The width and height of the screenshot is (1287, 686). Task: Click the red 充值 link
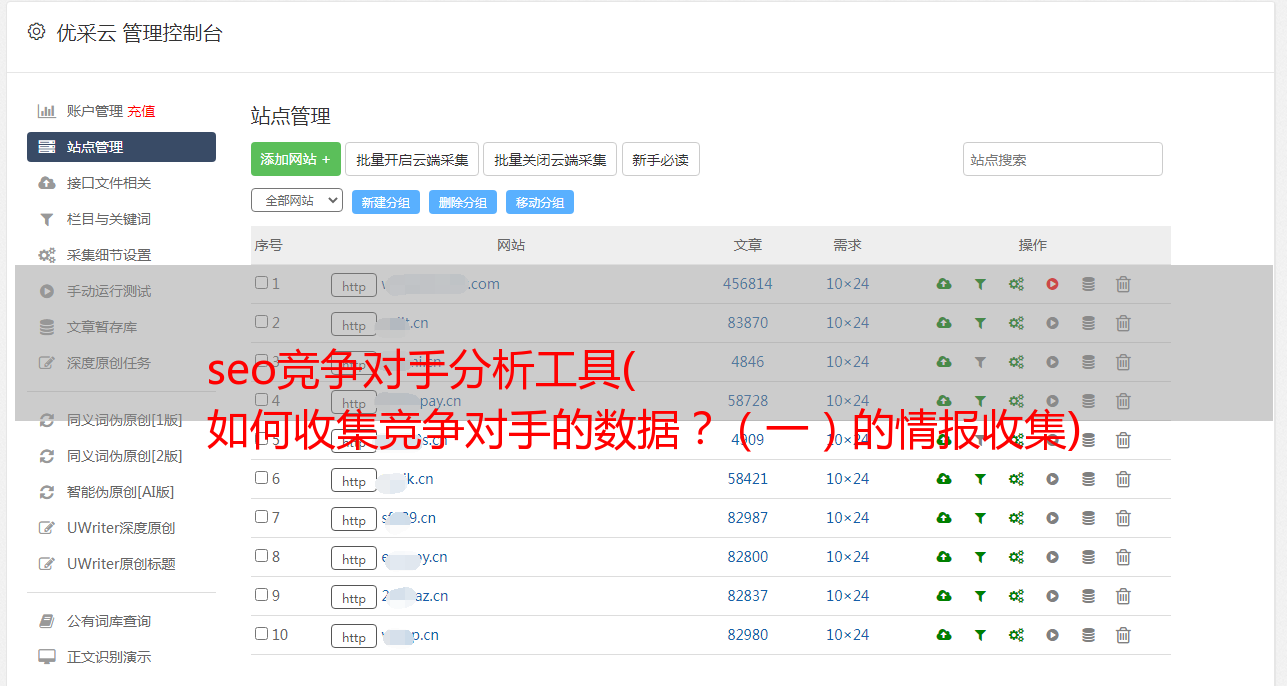[141, 111]
